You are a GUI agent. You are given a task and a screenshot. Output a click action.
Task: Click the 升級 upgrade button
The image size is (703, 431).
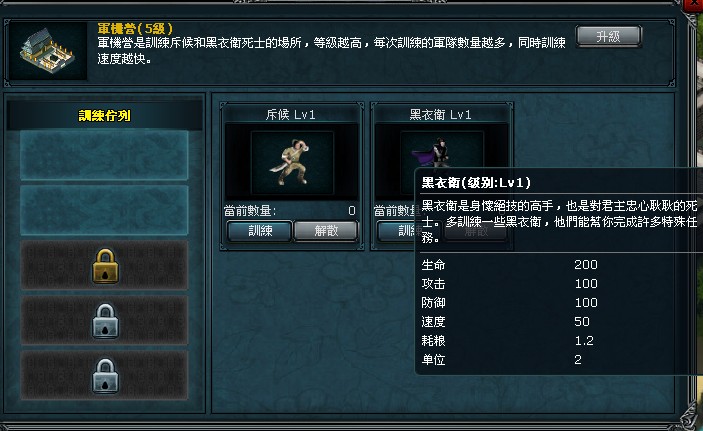pyautogui.click(x=608, y=36)
